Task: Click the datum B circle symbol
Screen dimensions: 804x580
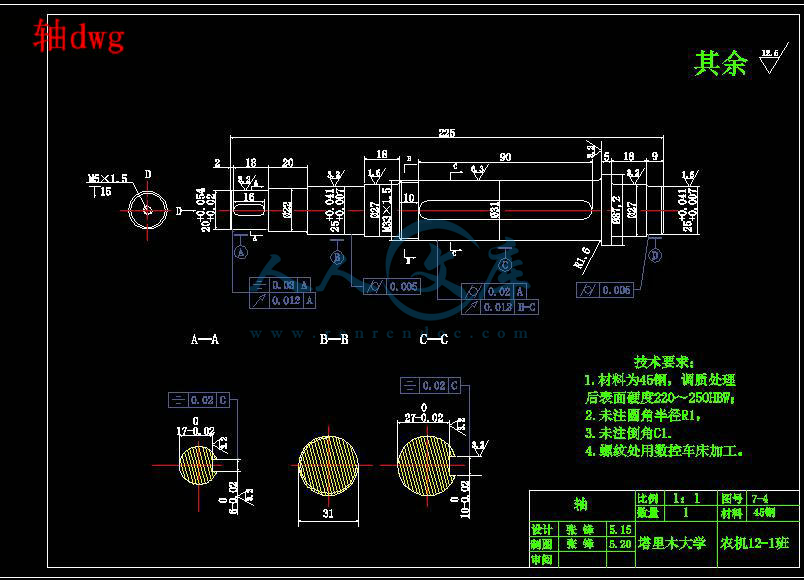Action: (x=337, y=257)
